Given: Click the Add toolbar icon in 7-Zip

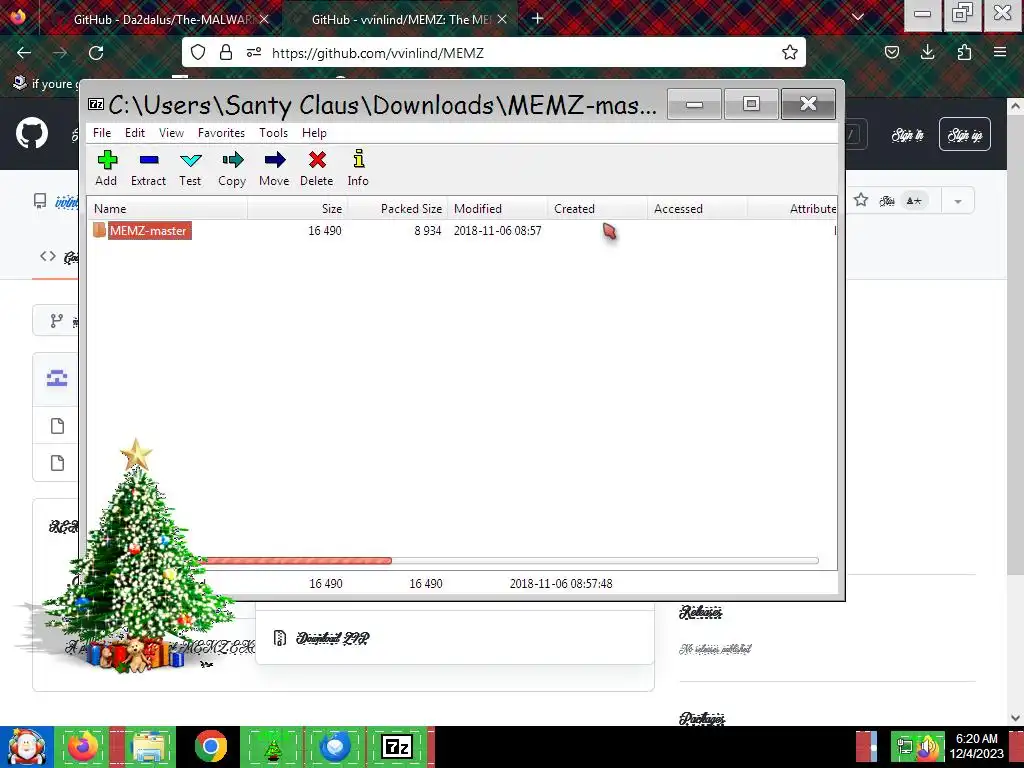Looking at the screenshot, I should (x=106, y=168).
